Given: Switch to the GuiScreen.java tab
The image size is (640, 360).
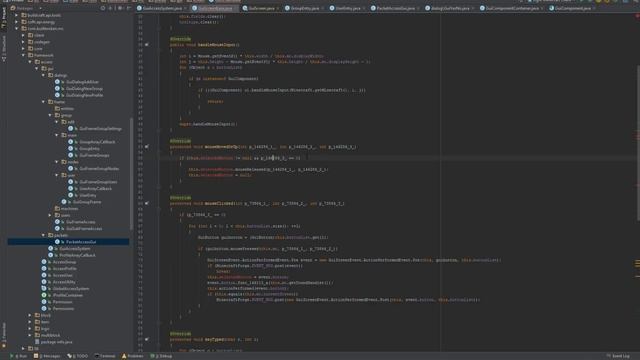Looking at the screenshot, I should (261, 8).
